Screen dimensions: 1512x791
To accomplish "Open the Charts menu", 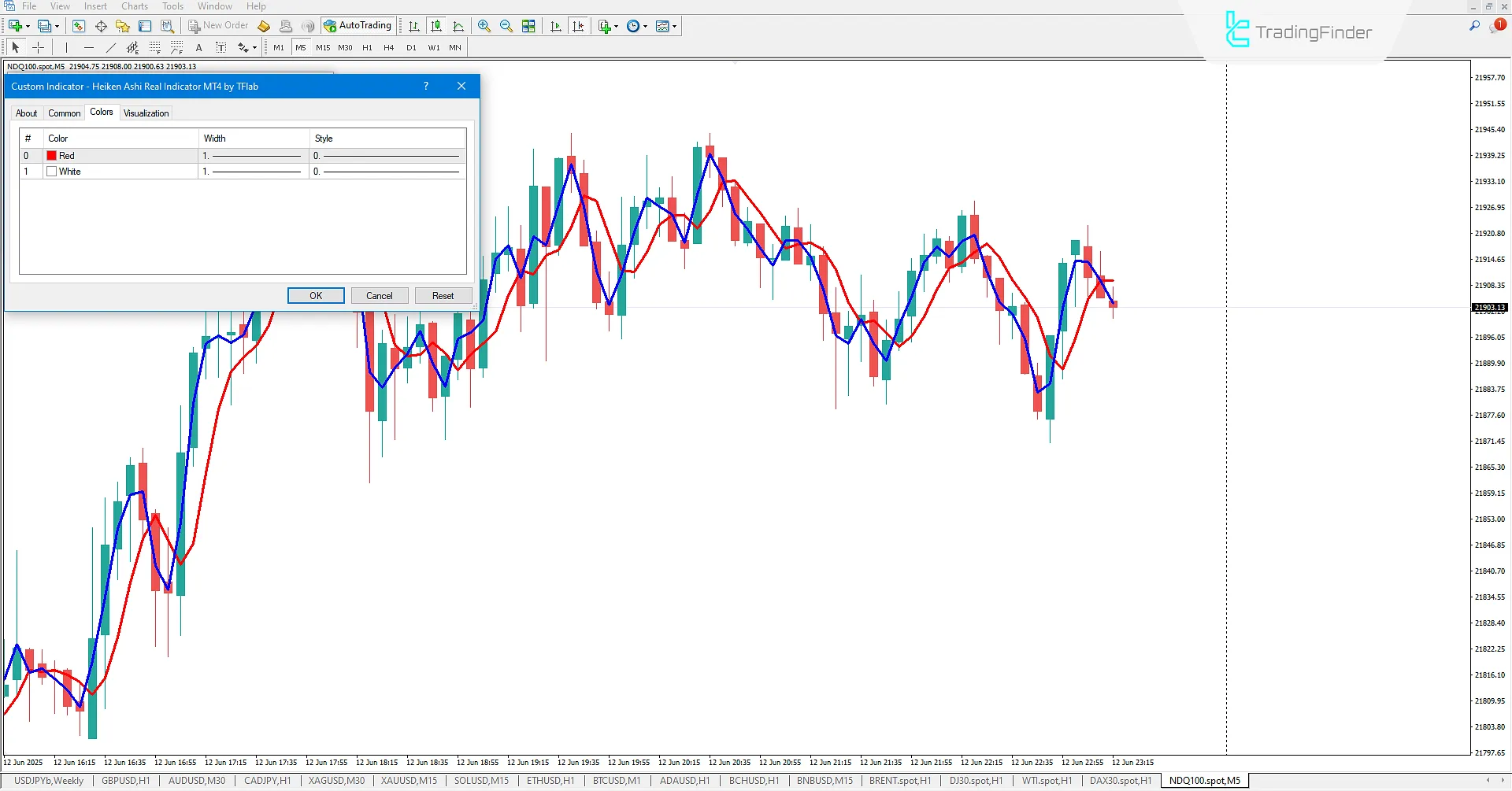I will (134, 6).
